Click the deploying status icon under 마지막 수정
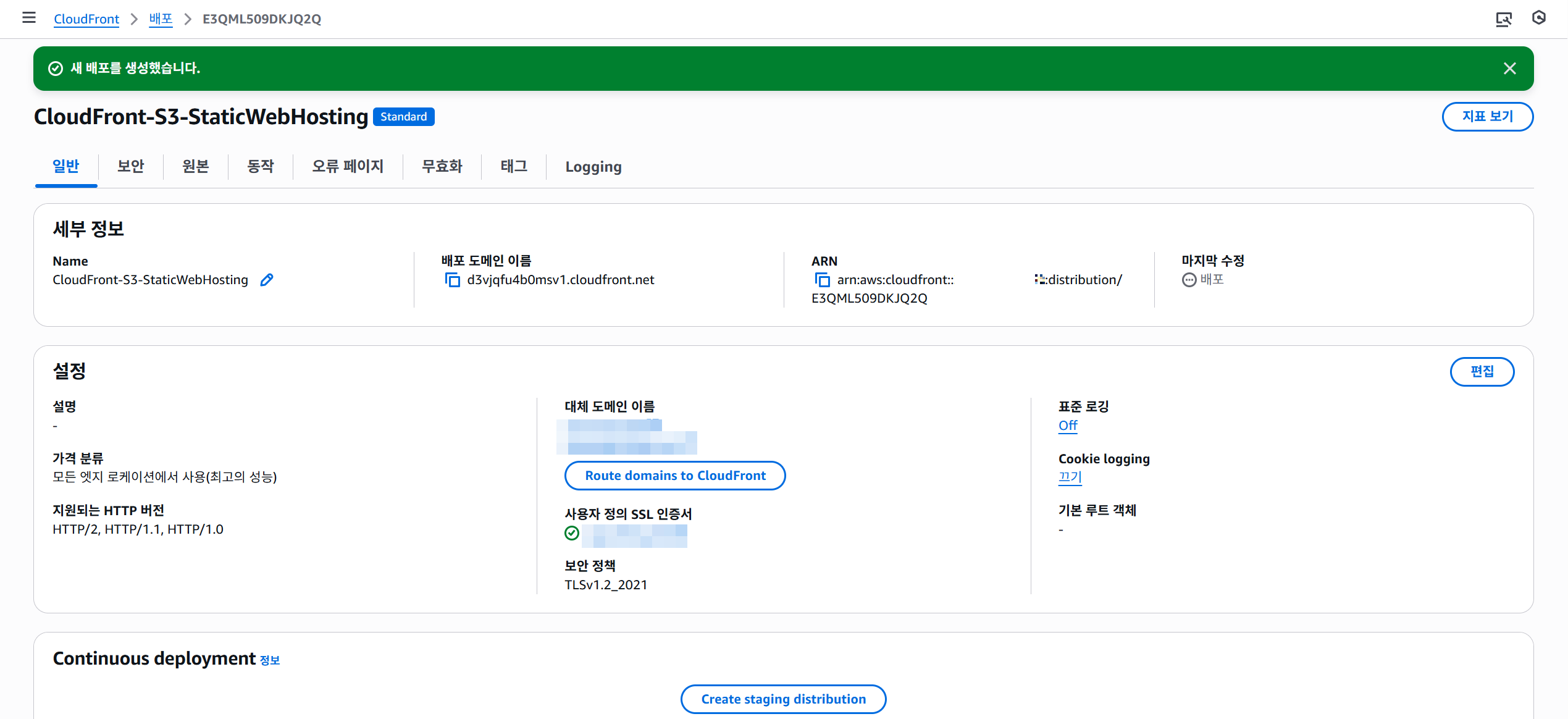The height and width of the screenshot is (719, 1568). pyautogui.click(x=1189, y=280)
